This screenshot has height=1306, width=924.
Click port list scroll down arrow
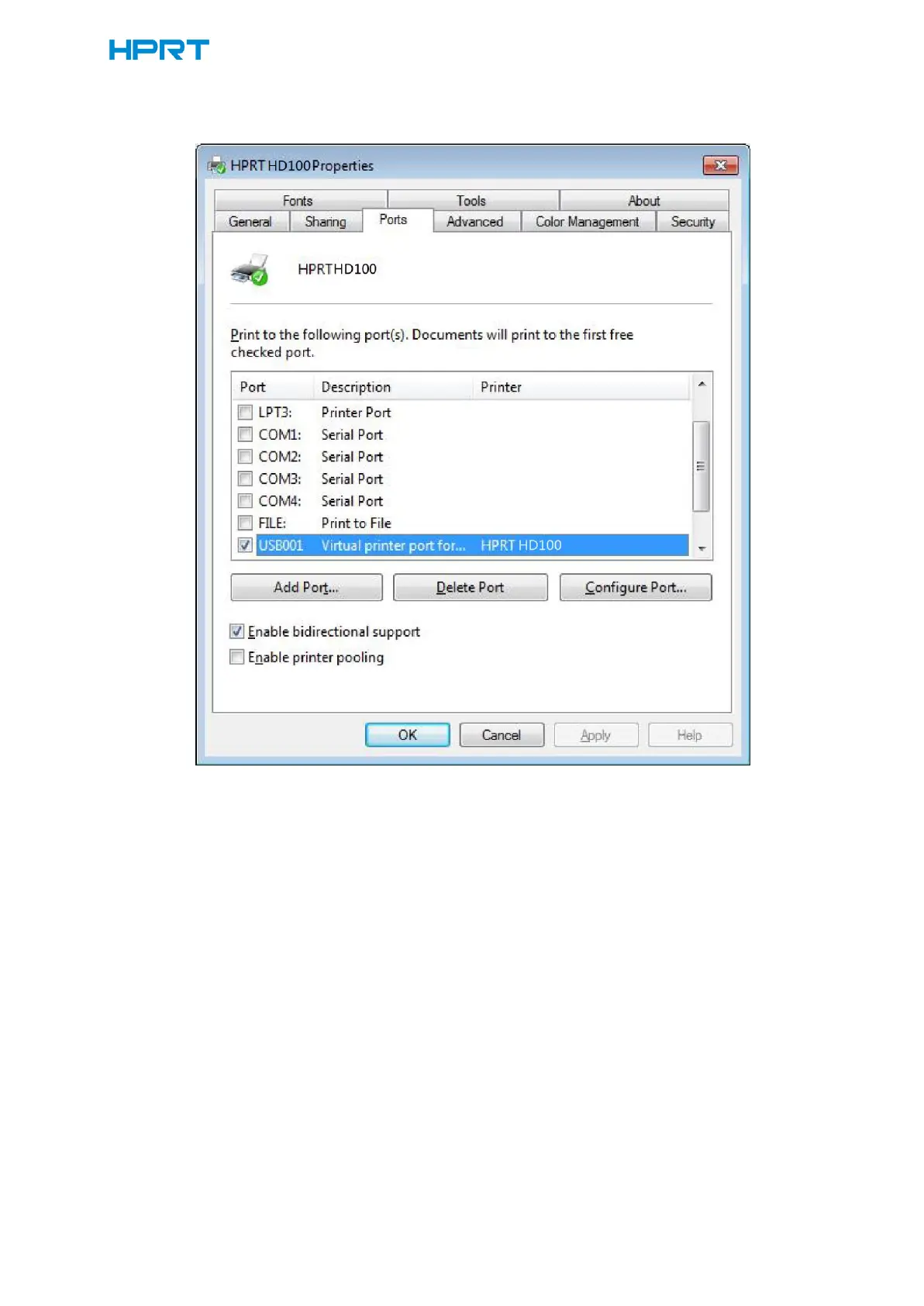pyautogui.click(x=702, y=548)
